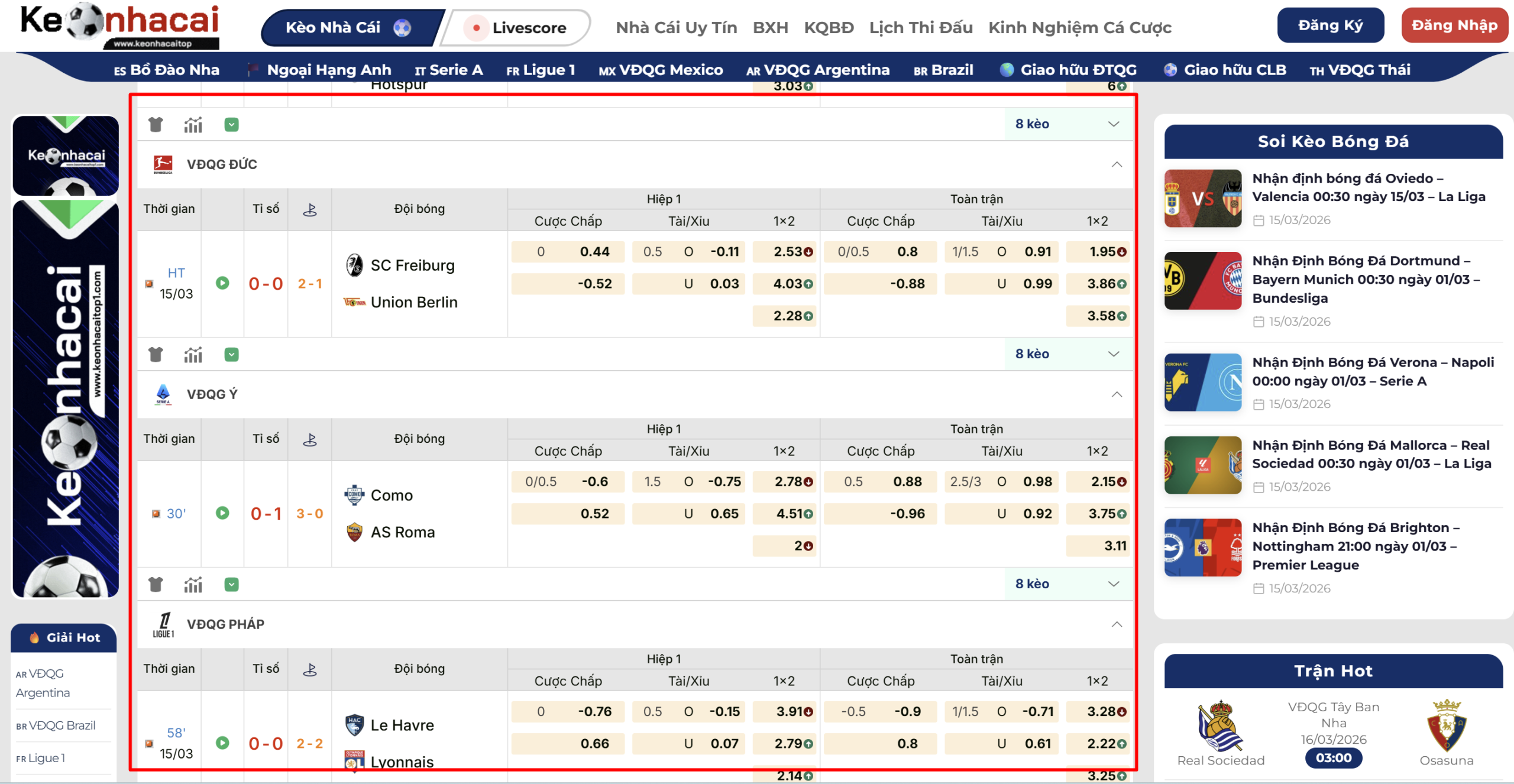Click statistics chart icon under SC Freiburg match
1514x784 pixels.
click(x=193, y=354)
